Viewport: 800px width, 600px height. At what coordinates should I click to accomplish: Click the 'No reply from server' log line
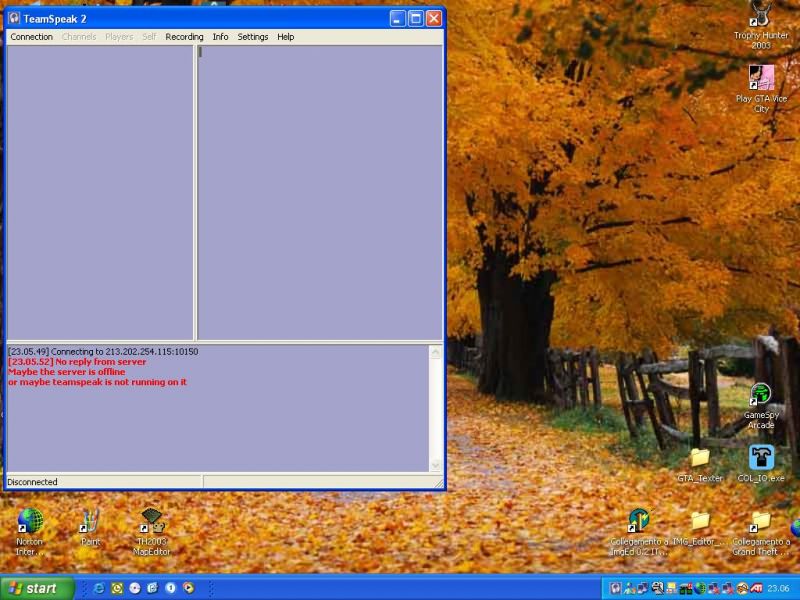77,362
